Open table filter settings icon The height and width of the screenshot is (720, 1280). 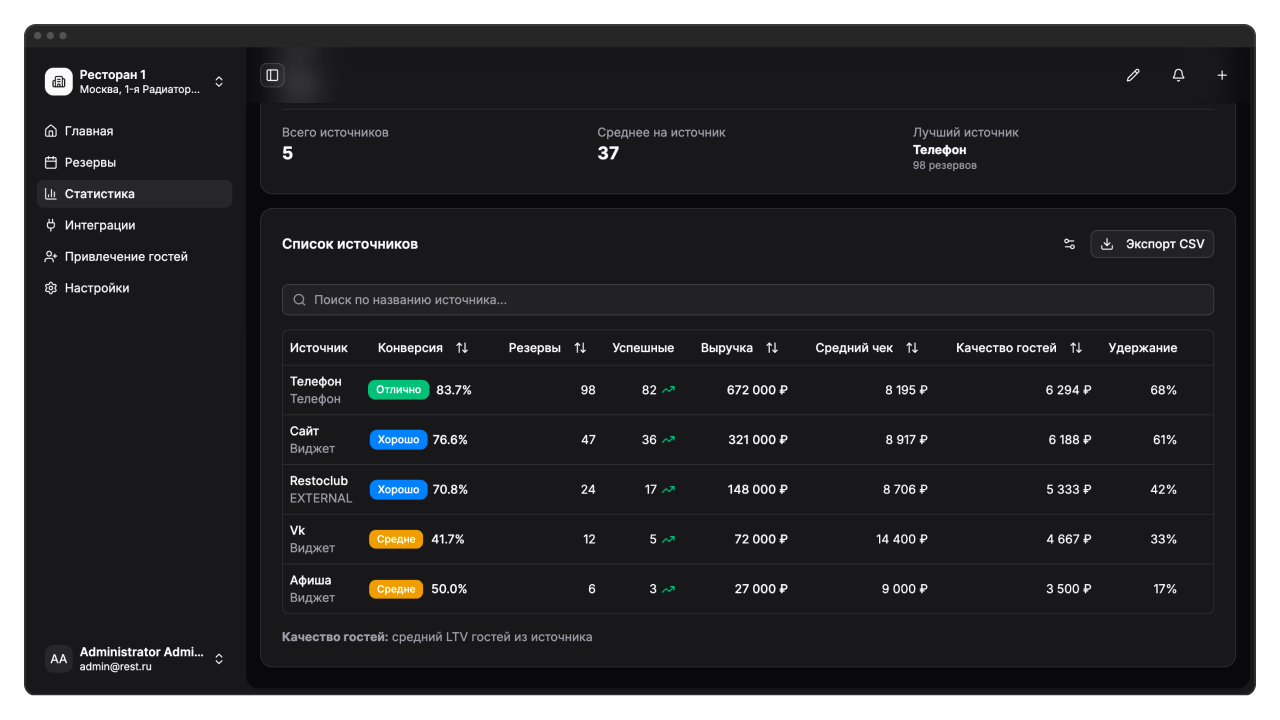click(1069, 244)
